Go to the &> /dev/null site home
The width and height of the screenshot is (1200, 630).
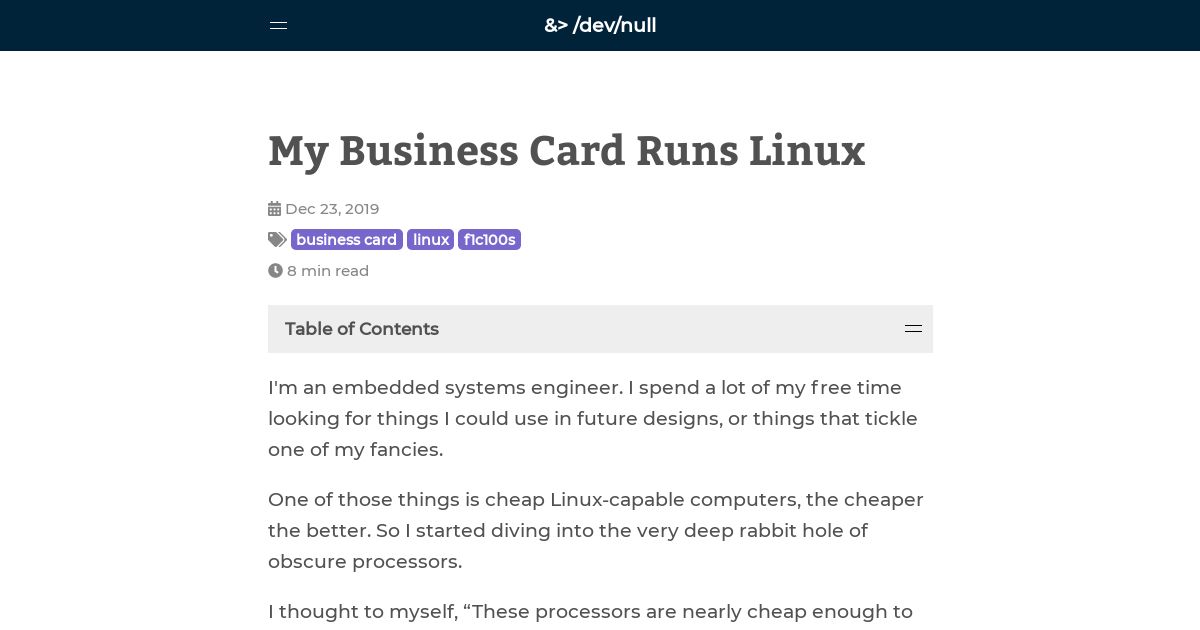coord(600,26)
